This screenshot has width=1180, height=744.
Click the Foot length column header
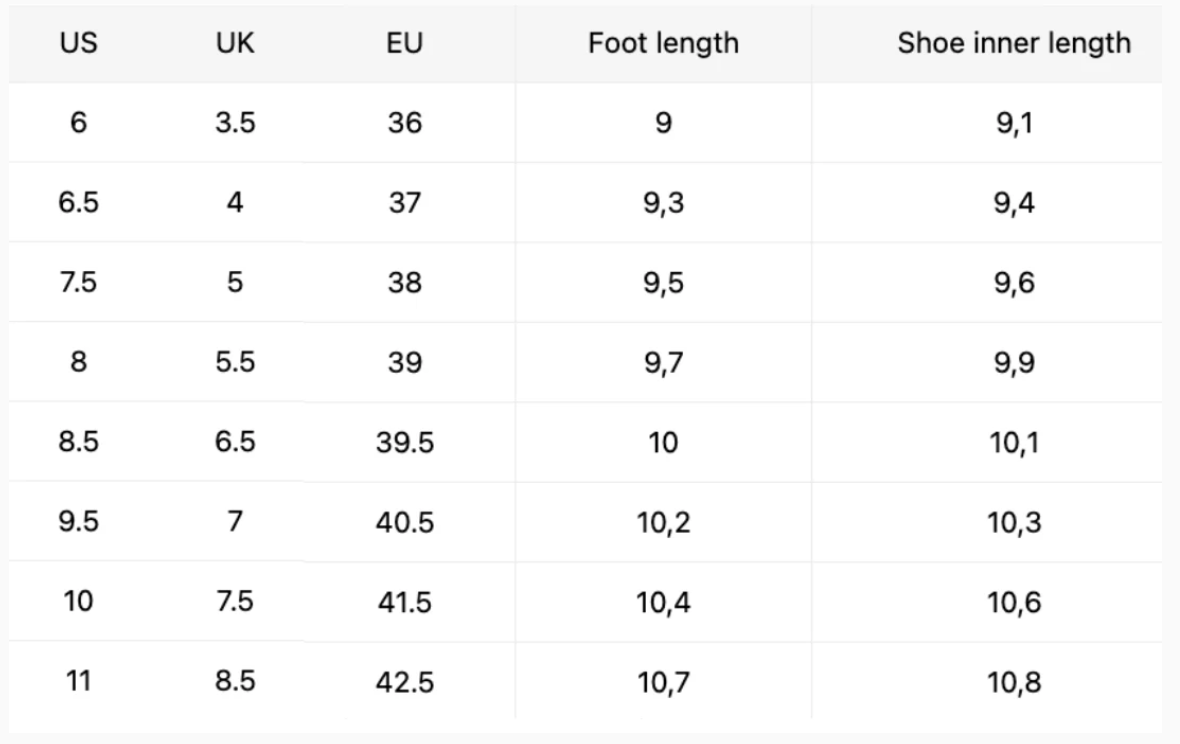click(663, 44)
